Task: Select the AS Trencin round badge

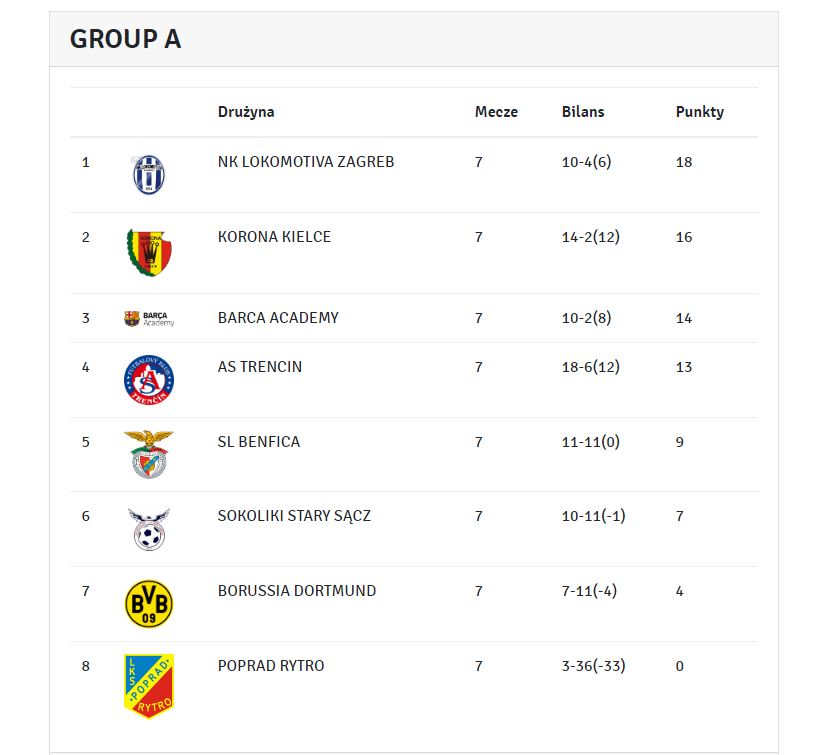Action: click(149, 380)
